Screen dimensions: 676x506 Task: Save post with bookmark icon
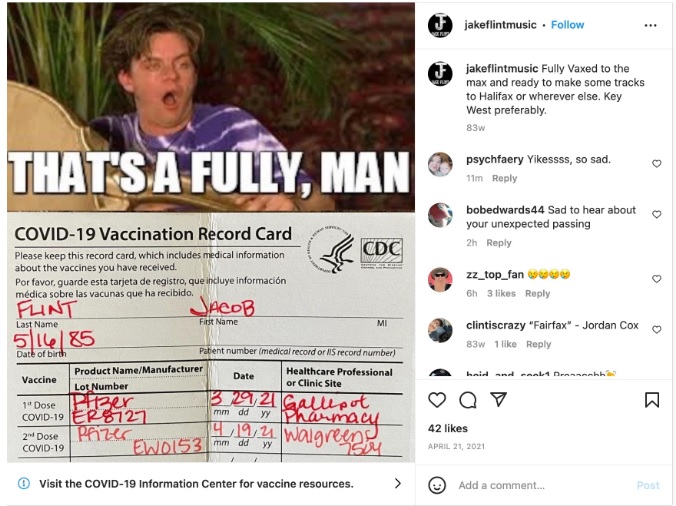coord(651,400)
